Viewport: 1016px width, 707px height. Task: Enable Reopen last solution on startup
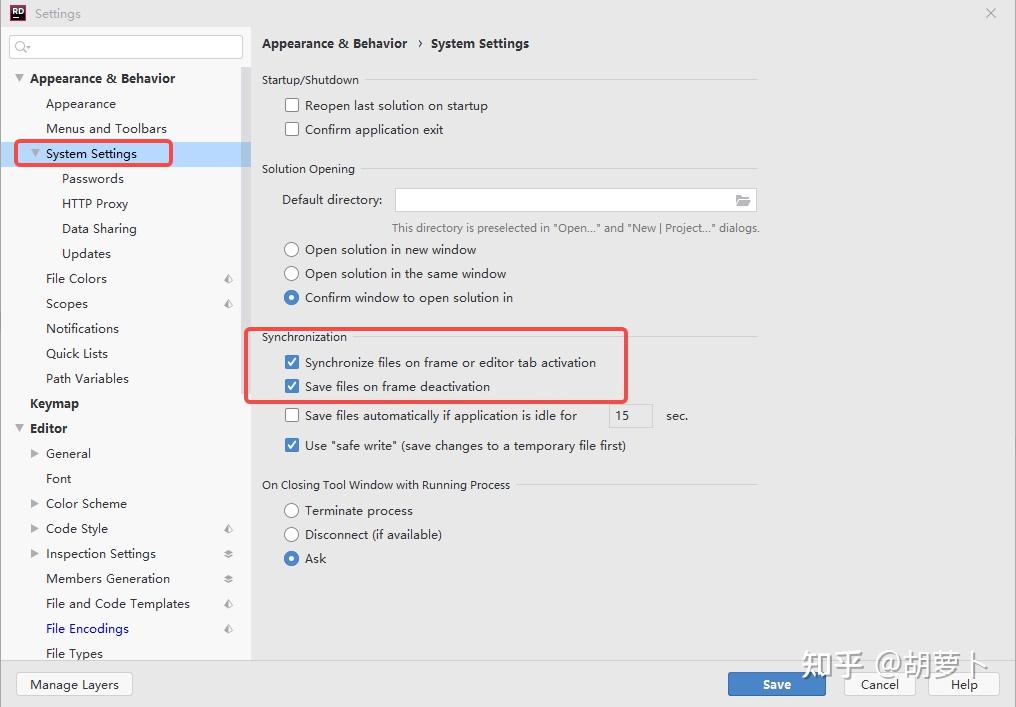[x=292, y=105]
